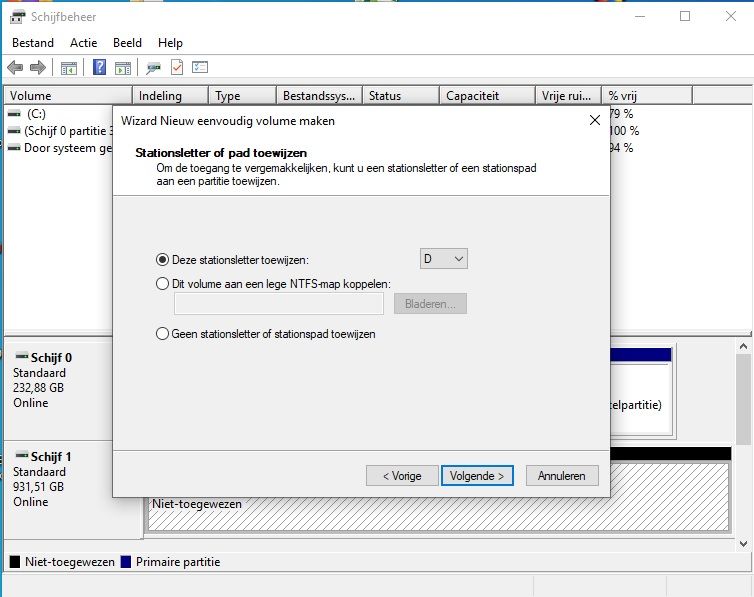754x597 pixels.
Task: Click the '232,88 GB' Schijf 0 size text
Action: (38, 388)
